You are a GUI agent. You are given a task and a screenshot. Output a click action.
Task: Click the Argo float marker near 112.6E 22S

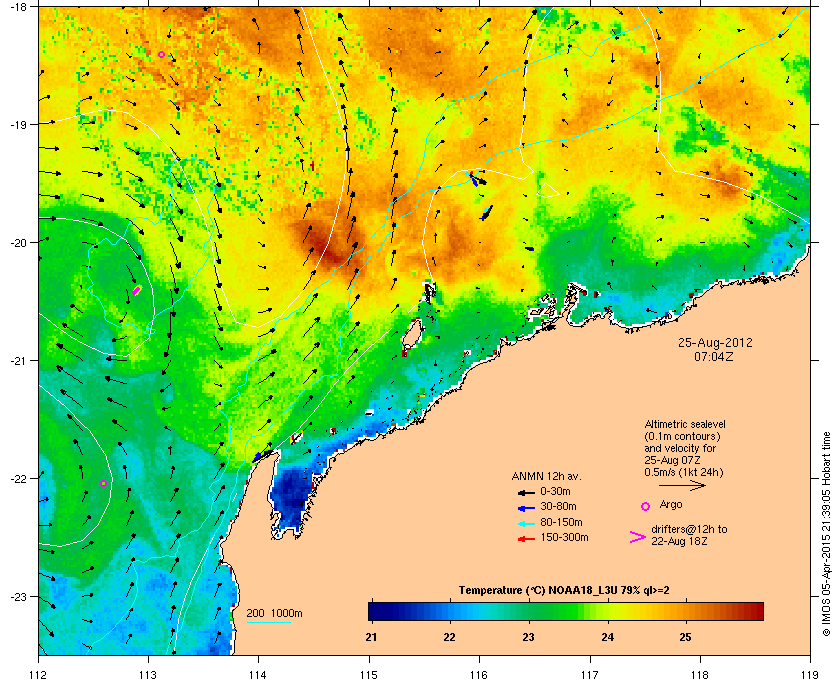coord(103,483)
